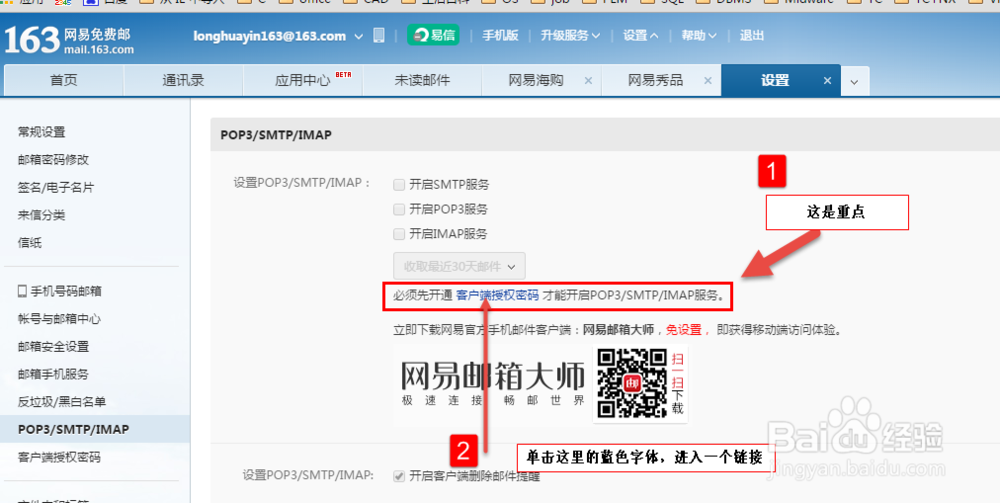Toggle the 开启客户端删除邮件提醒 checkbox
This screenshot has height=503, width=1000.
click(399, 476)
